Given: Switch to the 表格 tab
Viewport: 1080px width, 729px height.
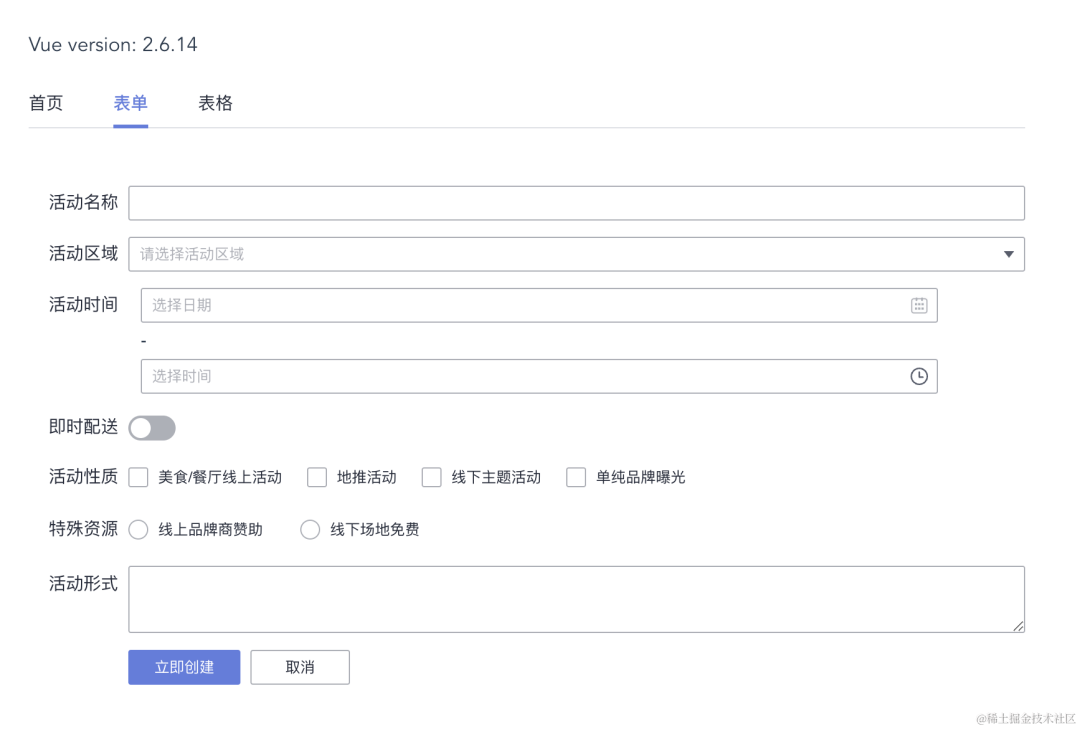Looking at the screenshot, I should (x=216, y=103).
